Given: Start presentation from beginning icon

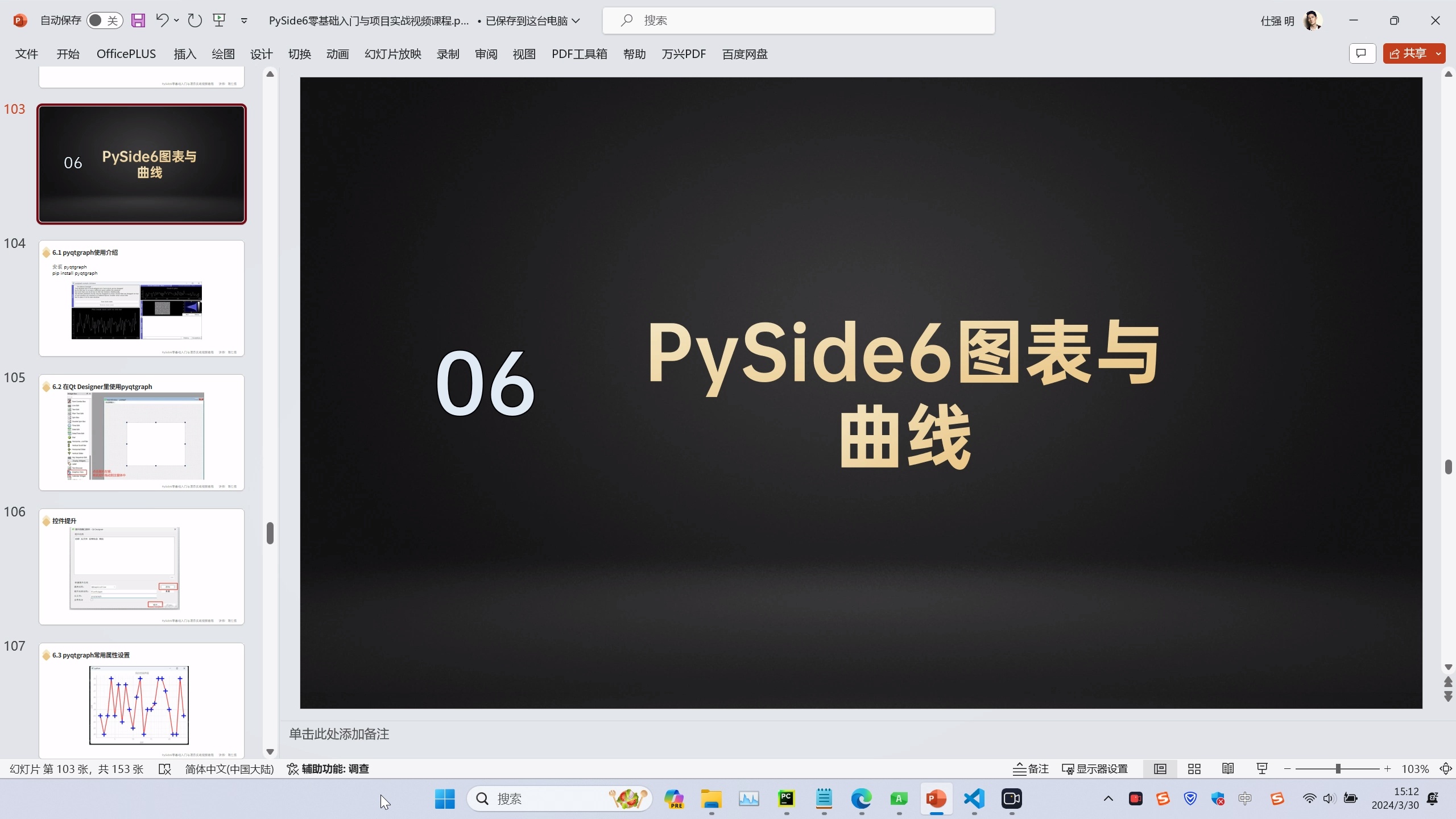Looking at the screenshot, I should (219, 20).
